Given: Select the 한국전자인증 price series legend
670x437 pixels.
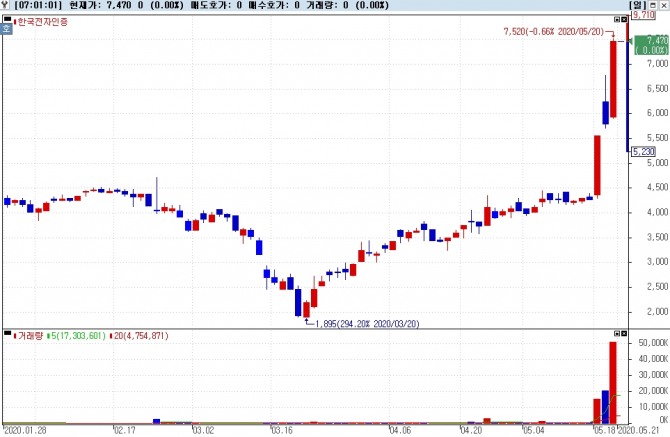Looking at the screenshot, I should [x=41, y=21].
